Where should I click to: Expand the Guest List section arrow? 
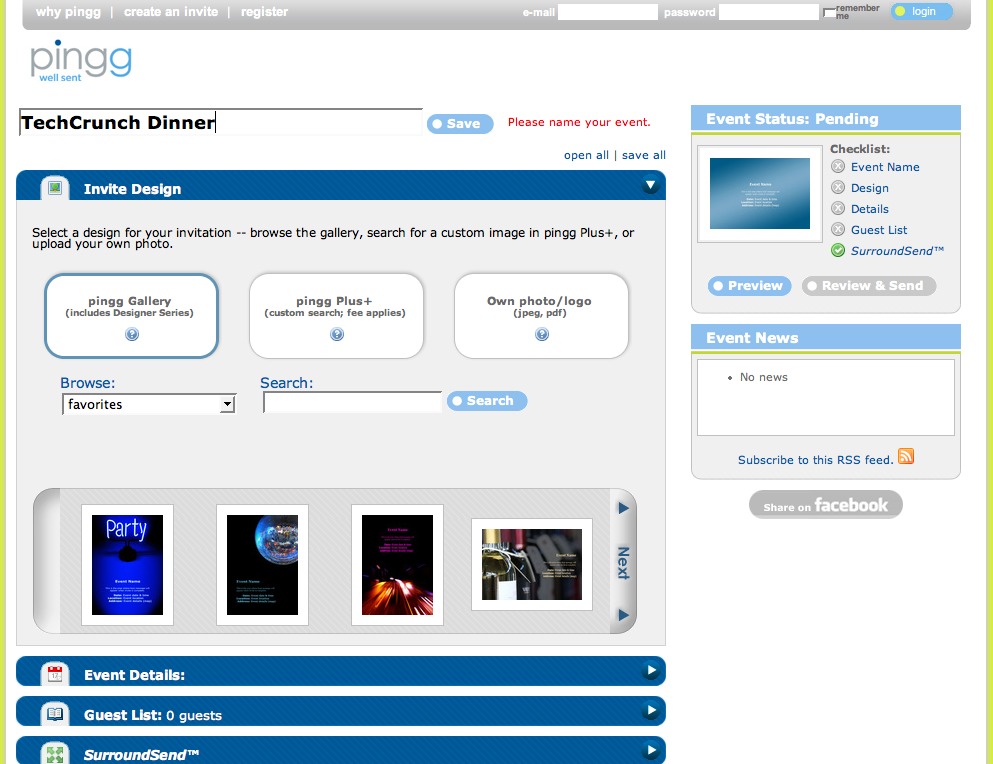[650, 710]
